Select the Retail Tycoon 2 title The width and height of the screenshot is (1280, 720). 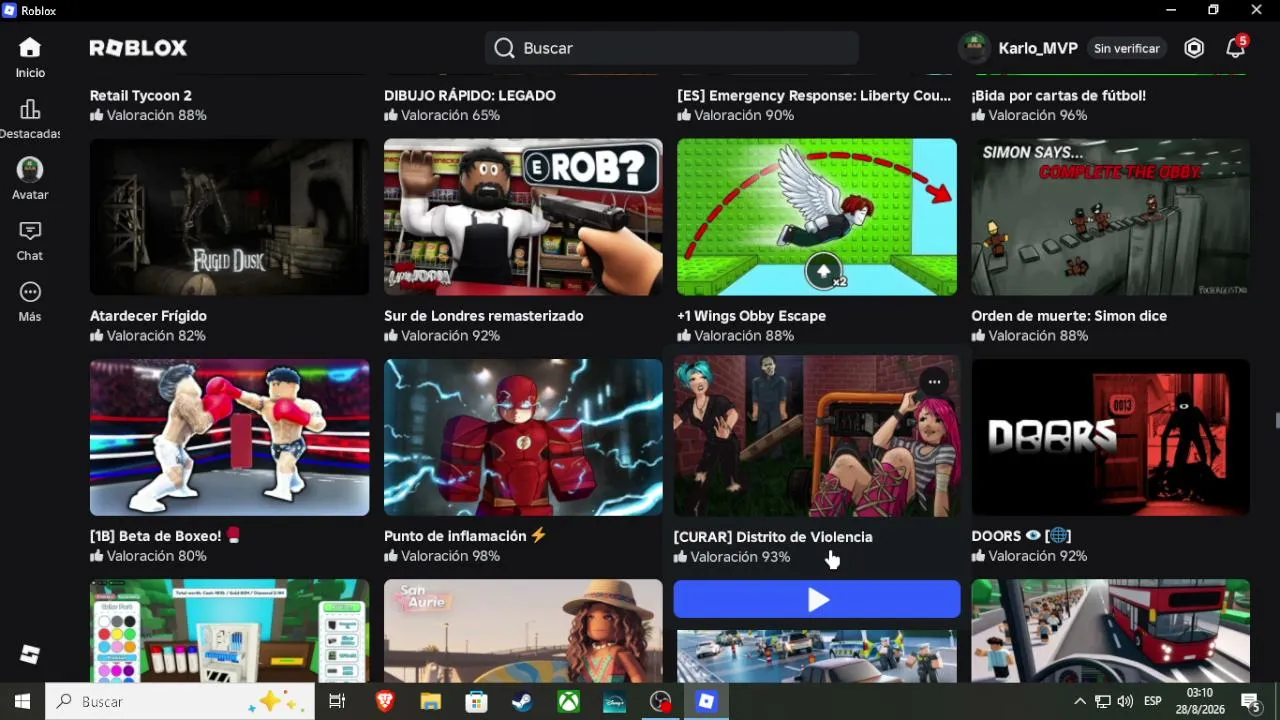pos(141,95)
